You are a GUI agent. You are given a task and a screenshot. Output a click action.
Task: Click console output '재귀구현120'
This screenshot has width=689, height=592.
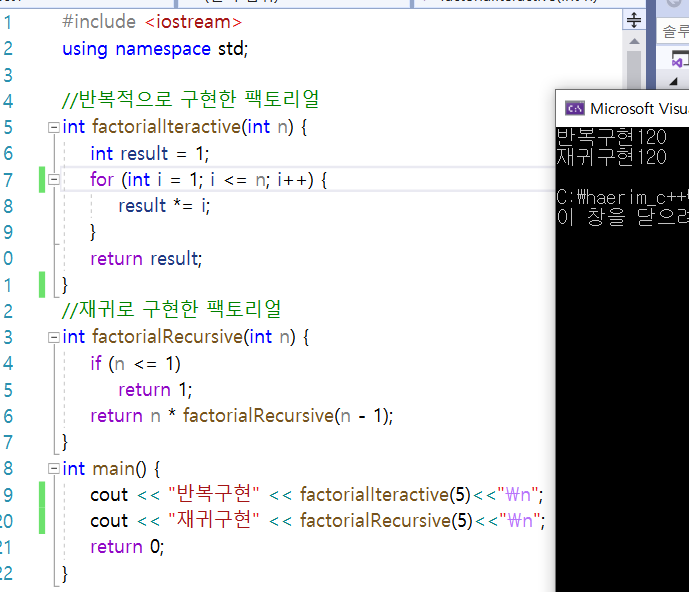tap(612, 157)
